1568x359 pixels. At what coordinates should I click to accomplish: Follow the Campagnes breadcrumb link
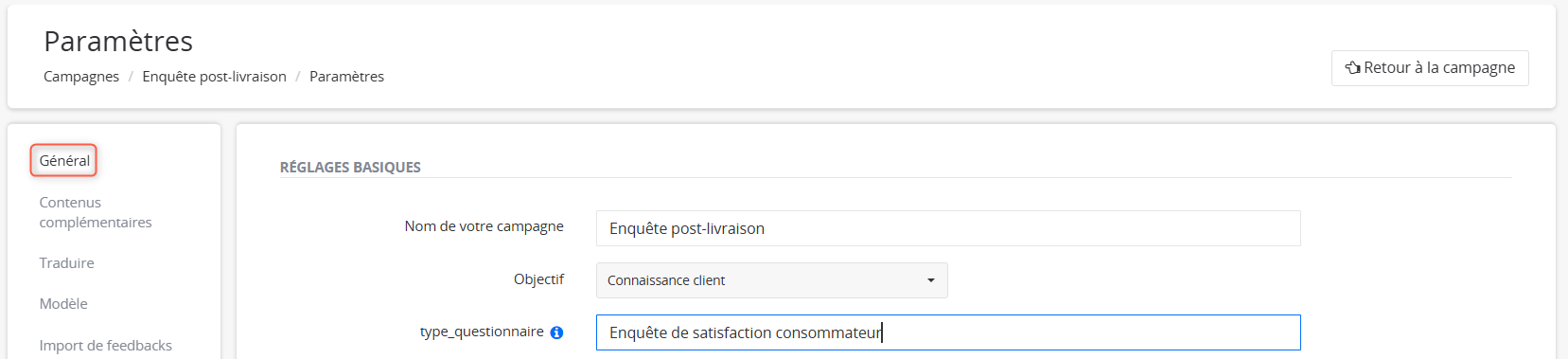click(81, 77)
